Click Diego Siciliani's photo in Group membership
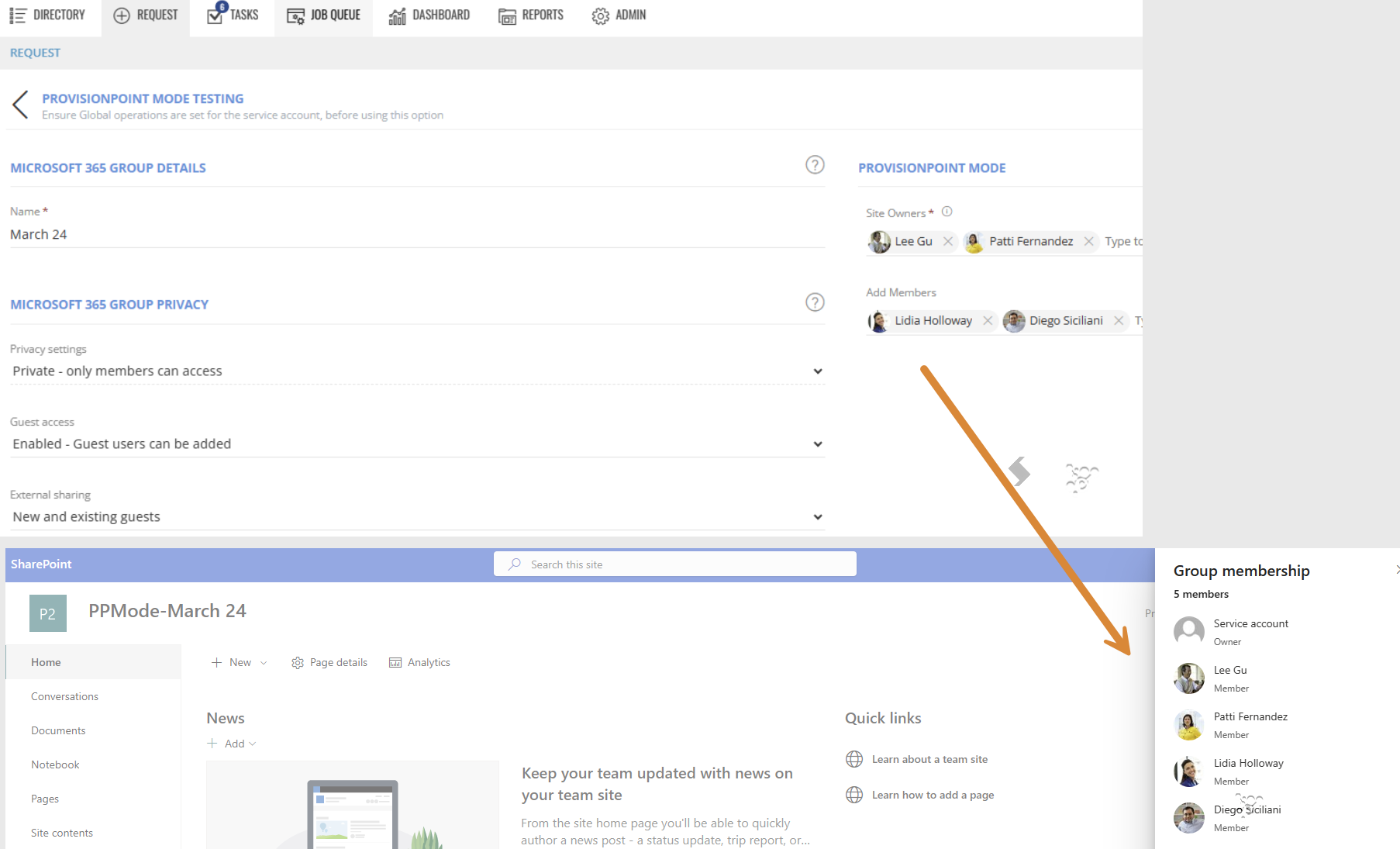Image resolution: width=1400 pixels, height=849 pixels. click(x=1189, y=818)
